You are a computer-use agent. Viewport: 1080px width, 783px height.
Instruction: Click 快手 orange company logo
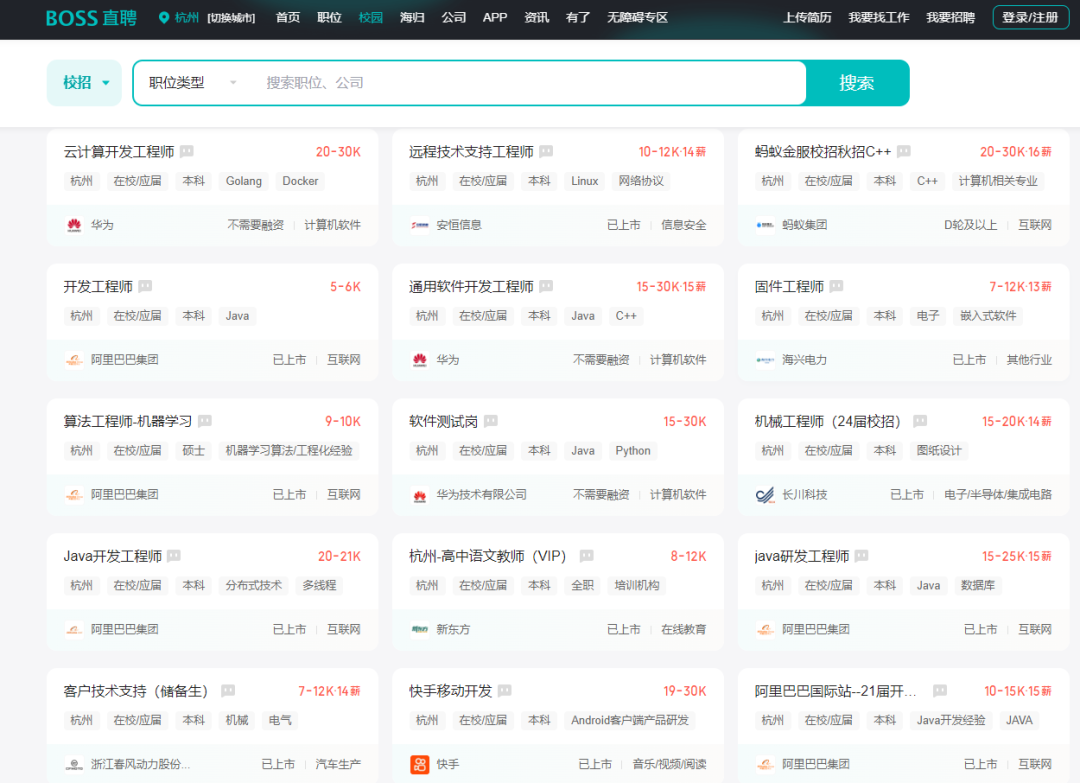(x=419, y=764)
